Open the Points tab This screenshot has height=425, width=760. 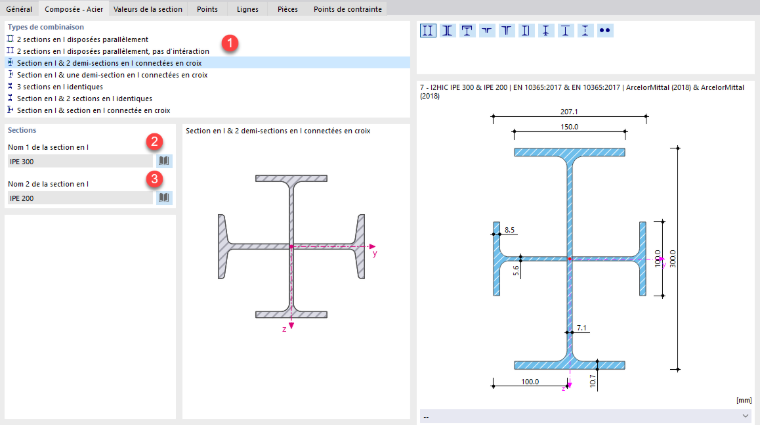207,9
